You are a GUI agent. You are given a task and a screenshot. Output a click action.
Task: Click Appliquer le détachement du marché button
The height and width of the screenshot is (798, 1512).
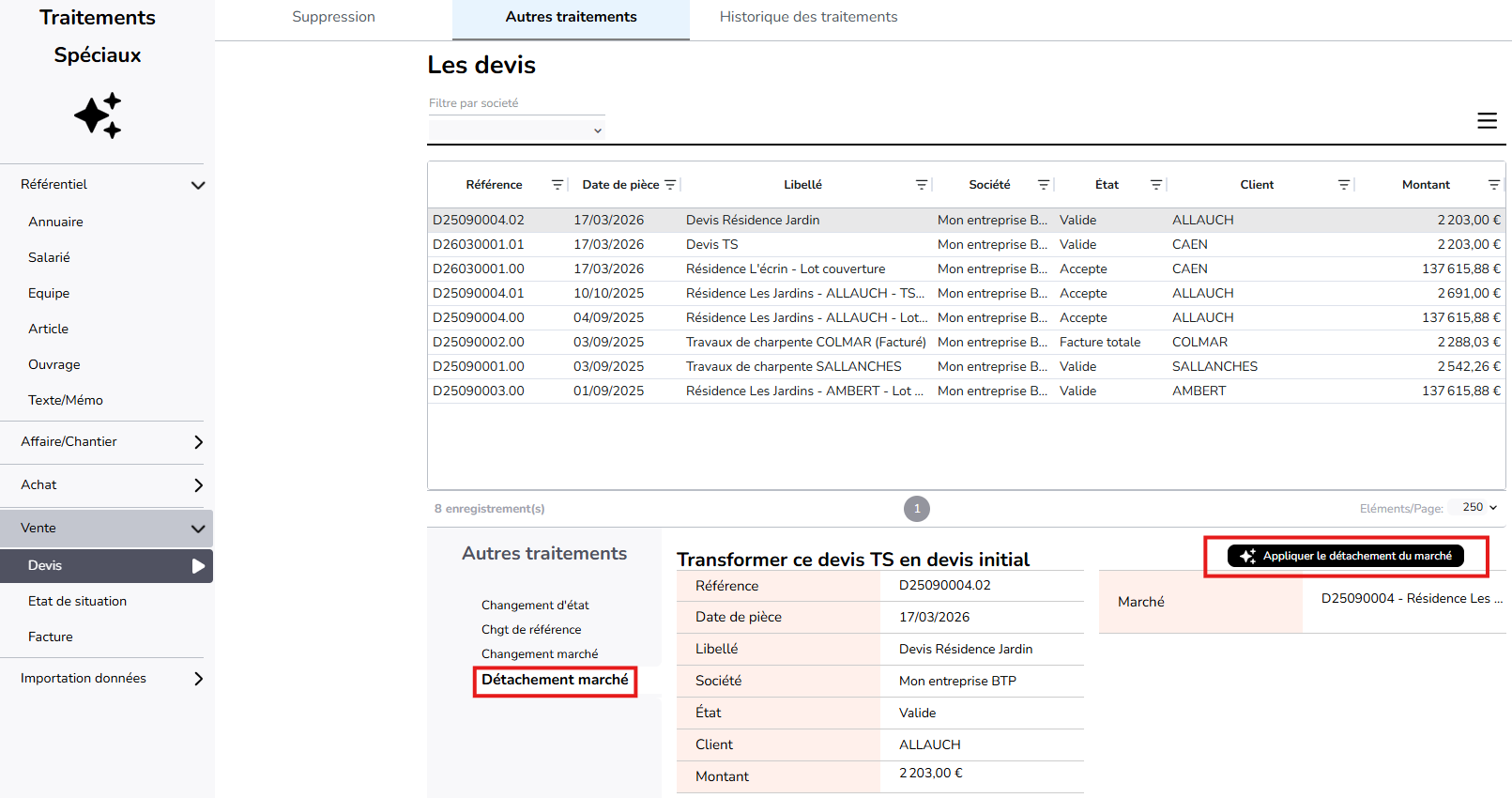click(x=1345, y=556)
